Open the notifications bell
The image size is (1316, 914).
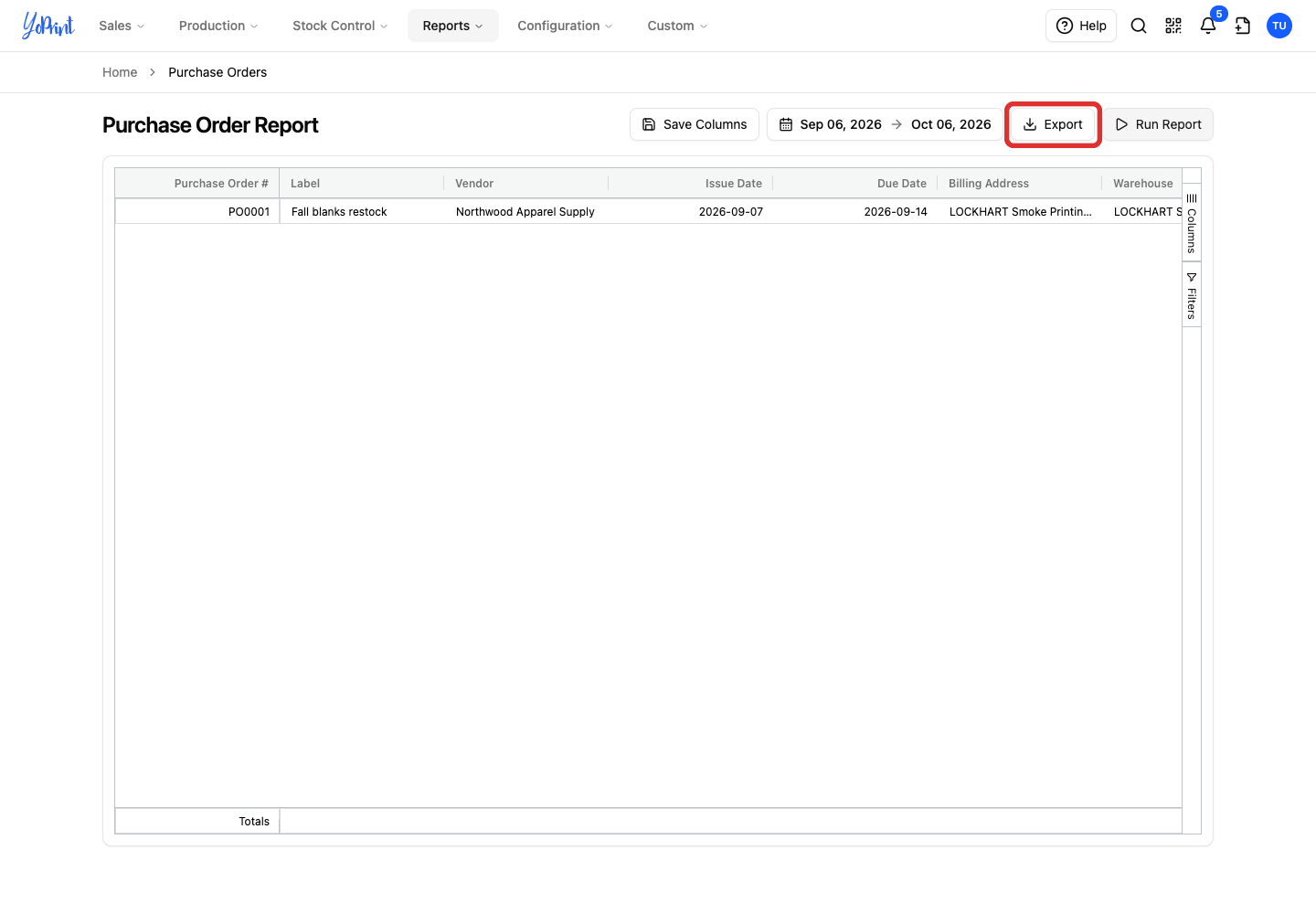click(x=1208, y=26)
